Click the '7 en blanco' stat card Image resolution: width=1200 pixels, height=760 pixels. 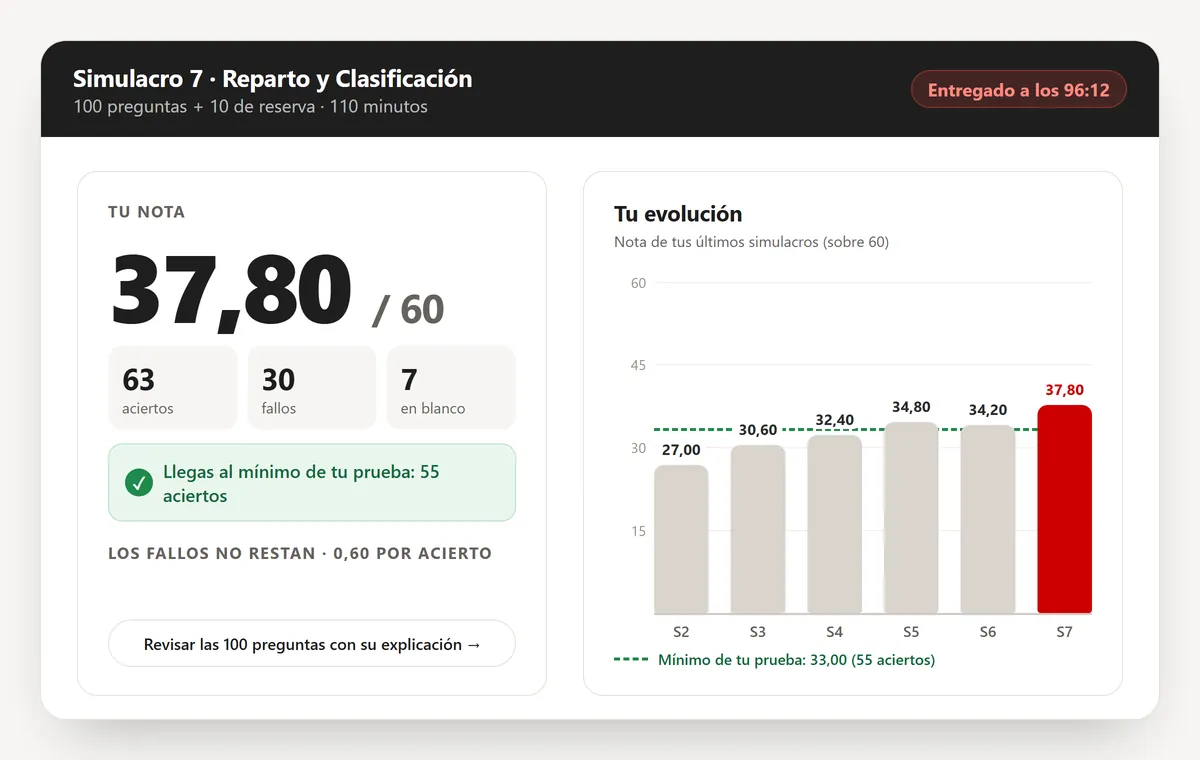[x=451, y=388]
